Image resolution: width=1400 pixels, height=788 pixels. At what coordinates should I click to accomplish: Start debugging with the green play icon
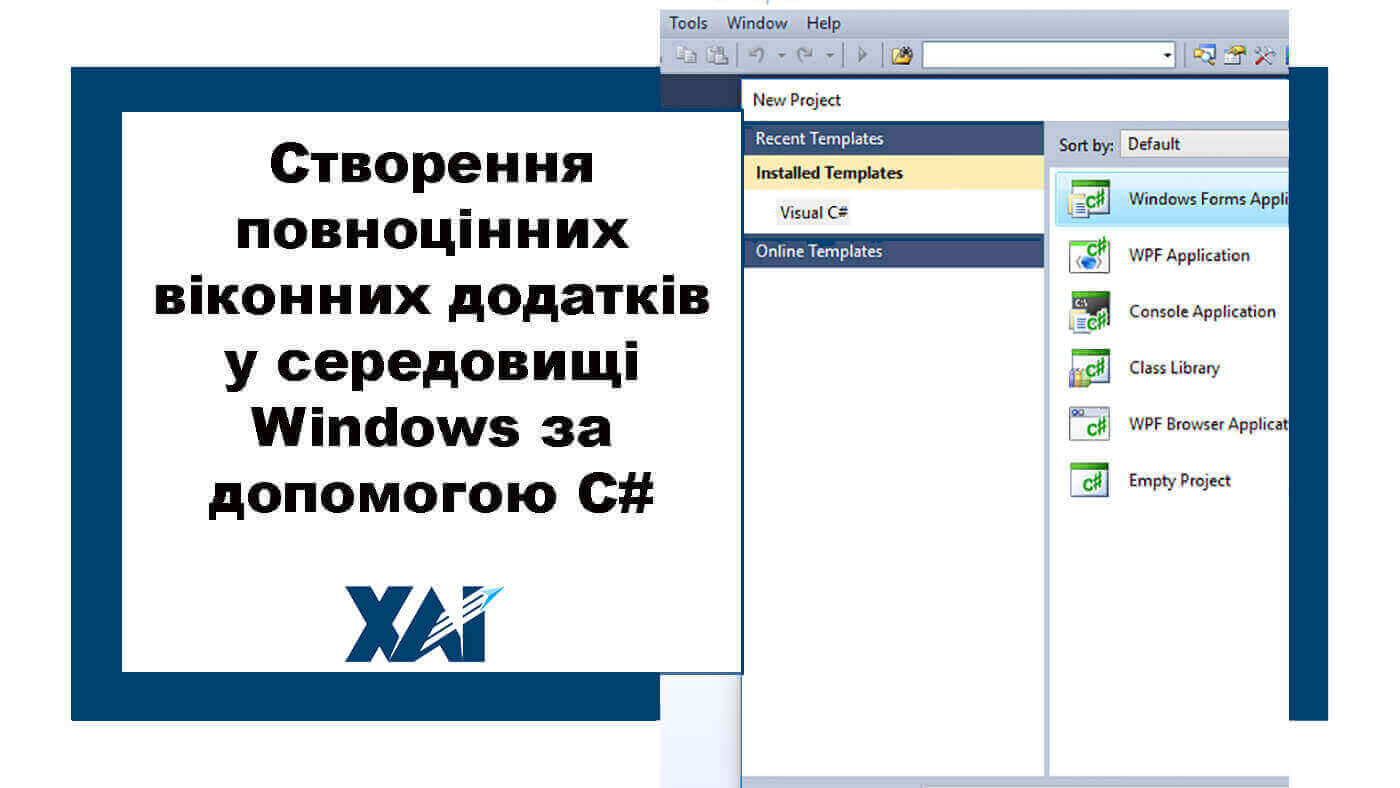coord(862,55)
